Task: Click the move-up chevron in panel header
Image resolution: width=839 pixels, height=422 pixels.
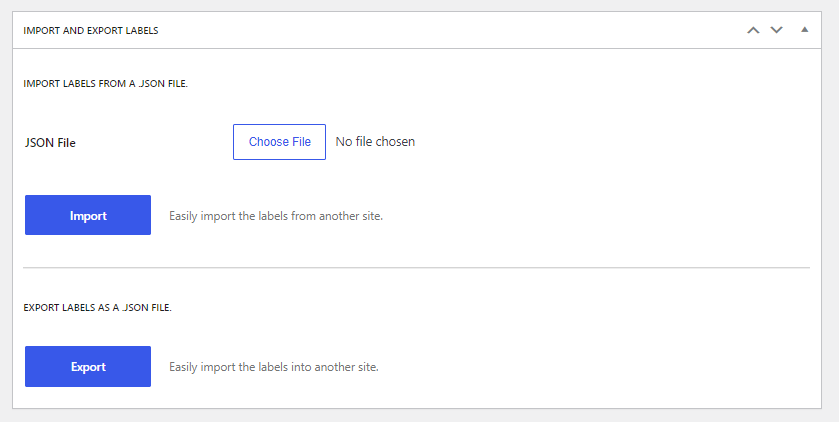Action: click(753, 30)
